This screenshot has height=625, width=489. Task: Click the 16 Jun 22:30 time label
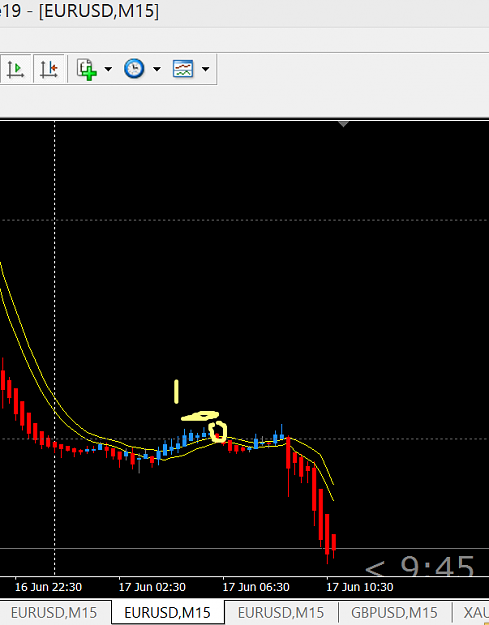[x=48, y=587]
